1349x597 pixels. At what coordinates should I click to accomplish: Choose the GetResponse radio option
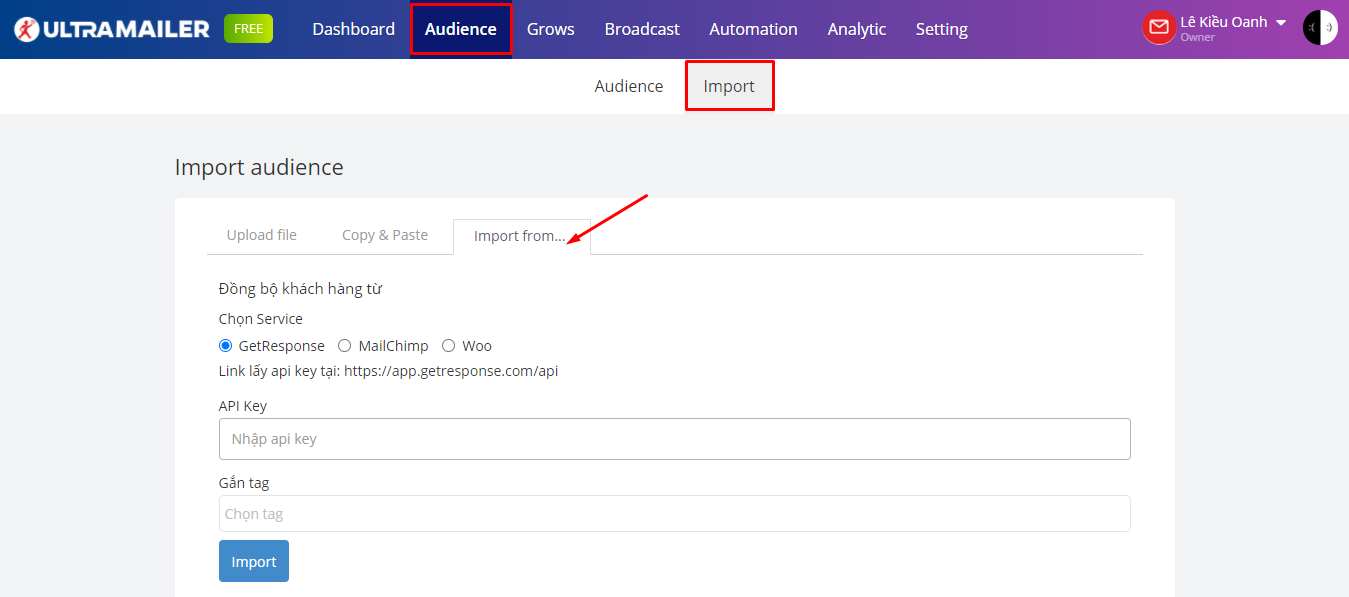pyautogui.click(x=225, y=346)
